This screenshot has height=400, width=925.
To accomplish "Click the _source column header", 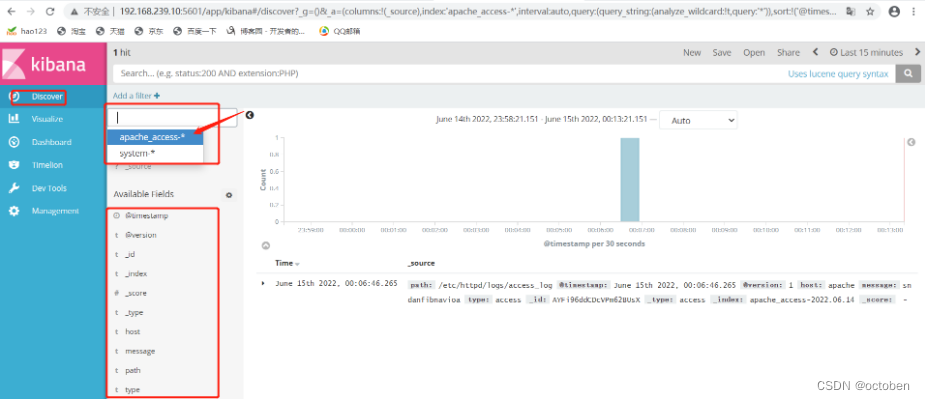I will pos(421,263).
